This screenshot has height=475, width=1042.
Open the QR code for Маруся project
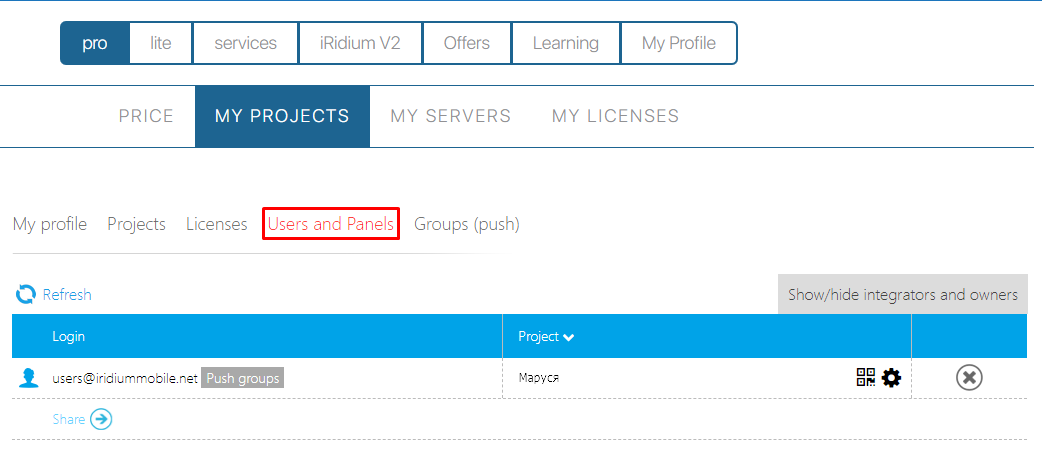pyautogui.click(x=865, y=377)
